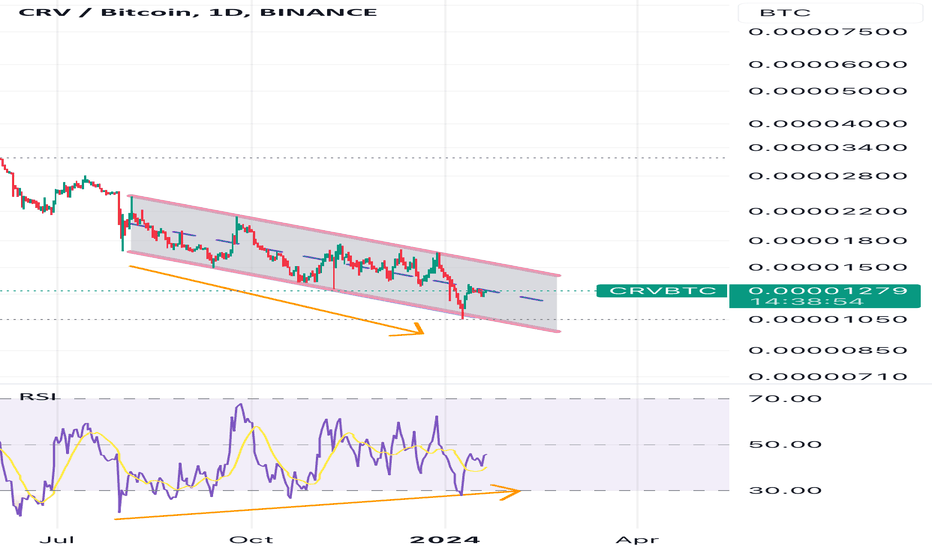Viewport: 932px width, 550px height.
Task: Click the 0.00007500 price axis label
Action: pyautogui.click(x=828, y=32)
